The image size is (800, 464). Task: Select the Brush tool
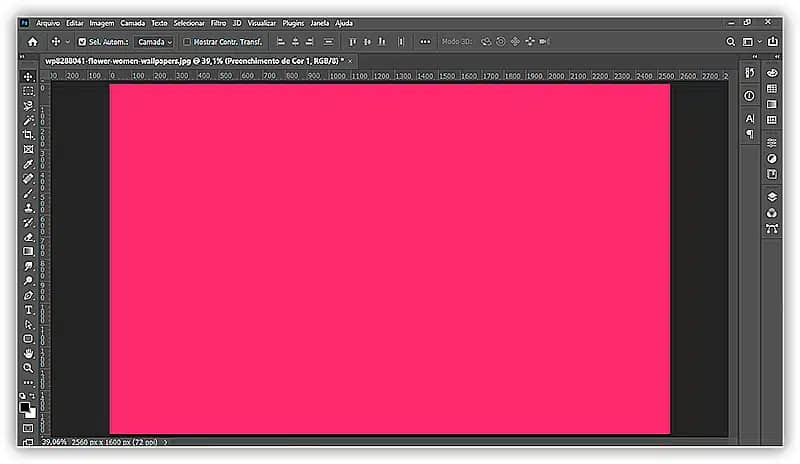(x=28, y=193)
